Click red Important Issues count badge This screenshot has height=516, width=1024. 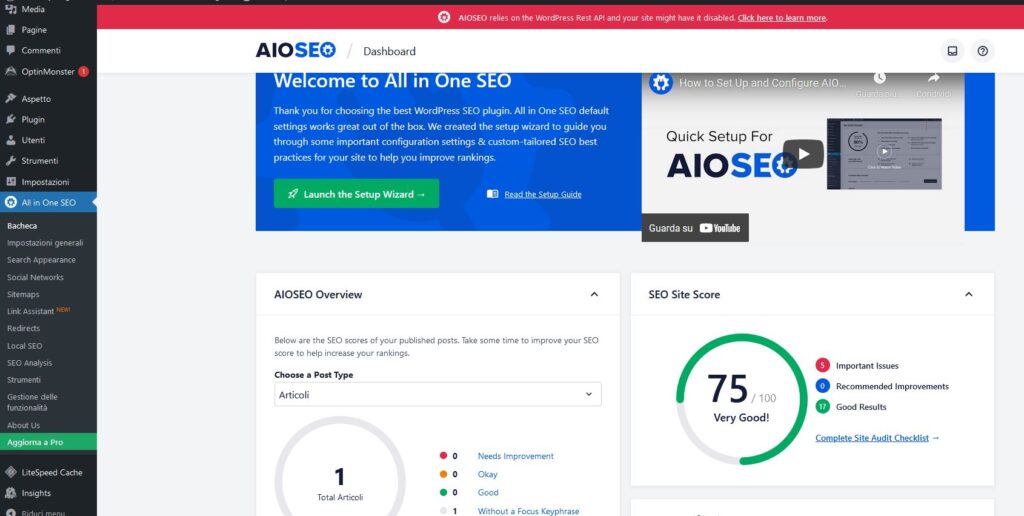pyautogui.click(x=823, y=366)
